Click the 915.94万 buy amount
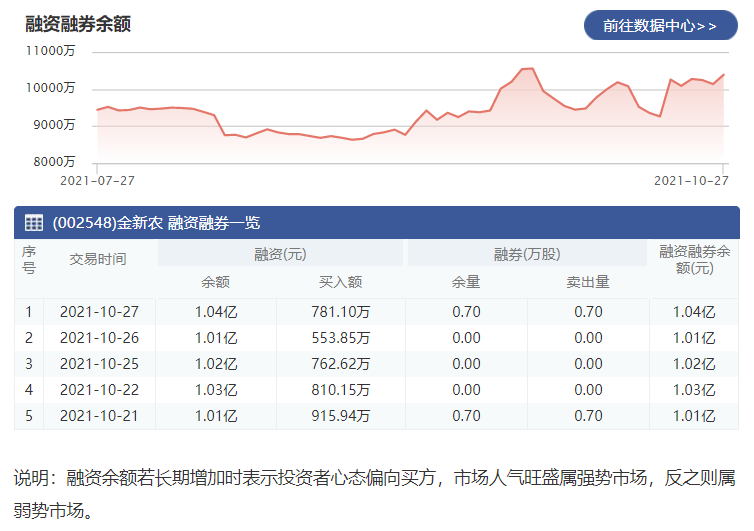This screenshot has width=754, height=531. [x=340, y=416]
